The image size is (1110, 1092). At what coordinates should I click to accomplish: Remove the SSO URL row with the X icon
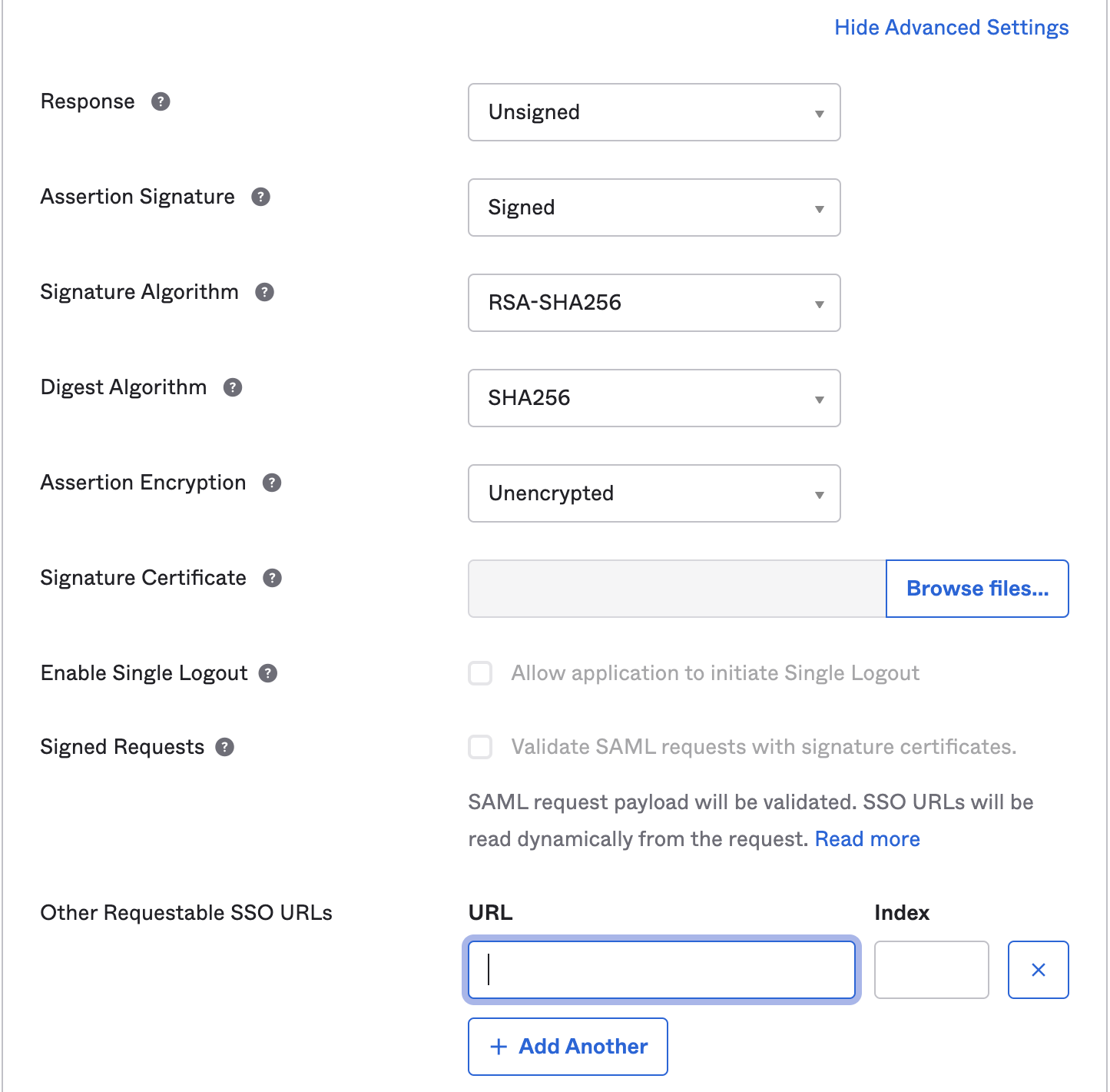click(x=1038, y=970)
